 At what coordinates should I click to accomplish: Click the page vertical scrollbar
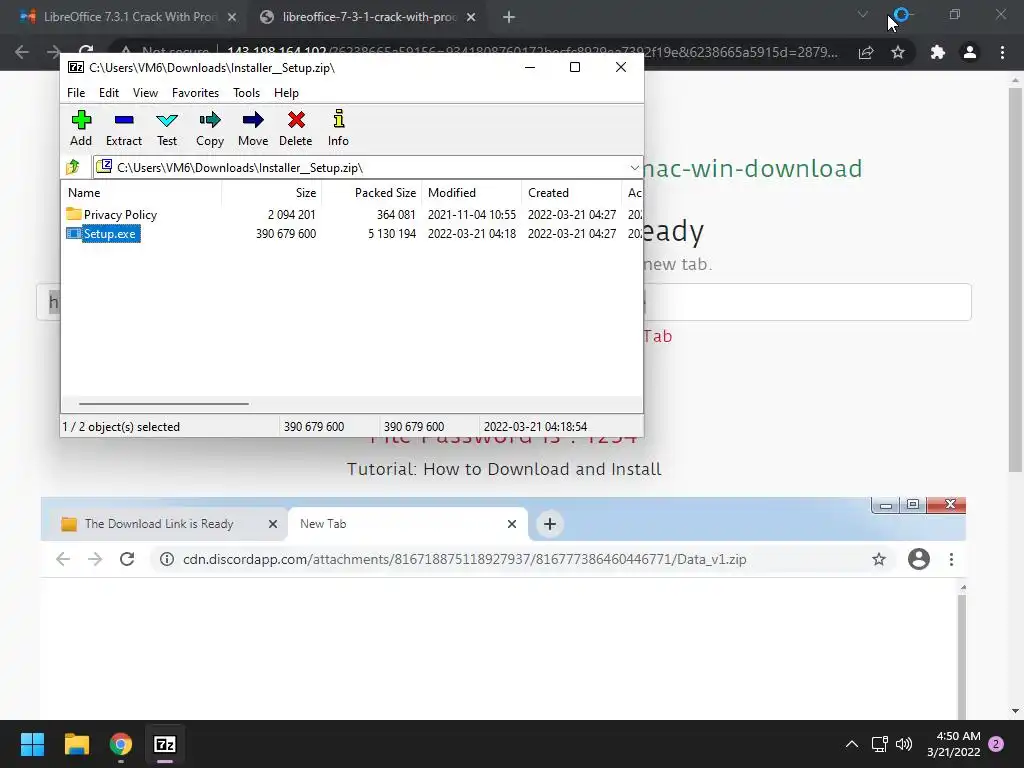1015,280
